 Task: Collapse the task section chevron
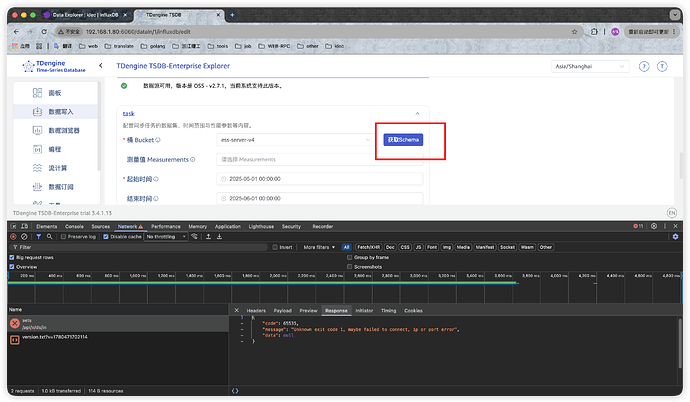tap(417, 113)
